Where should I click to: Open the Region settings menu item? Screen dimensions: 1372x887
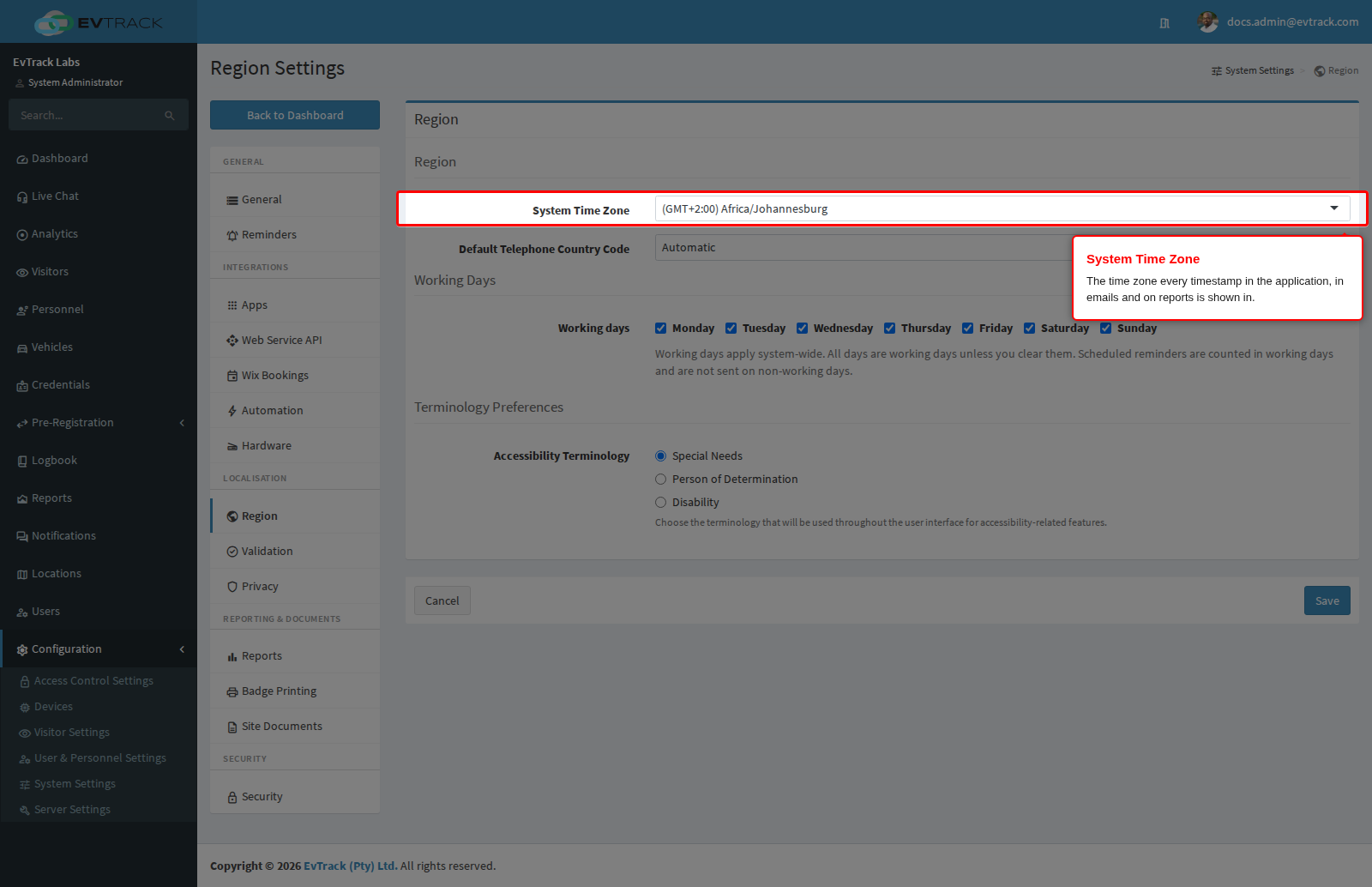pyautogui.click(x=295, y=516)
